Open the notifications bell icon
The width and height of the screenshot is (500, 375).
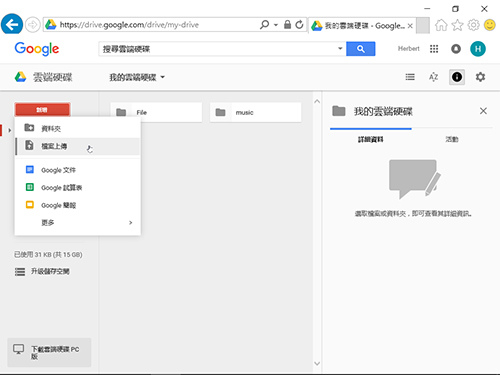pyautogui.click(x=456, y=49)
